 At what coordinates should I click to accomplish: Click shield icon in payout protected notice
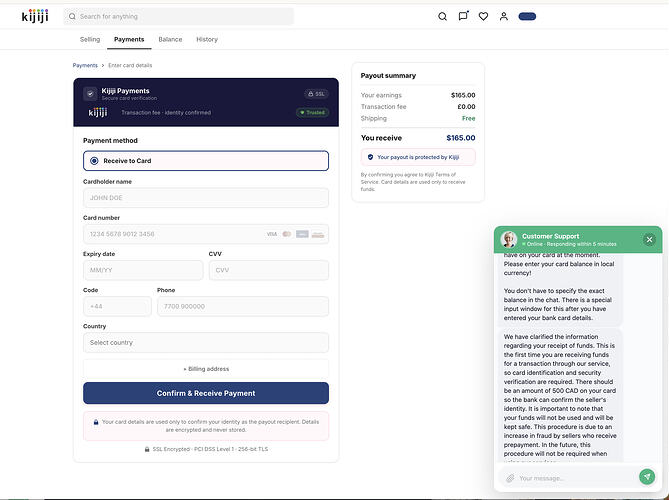coord(370,157)
